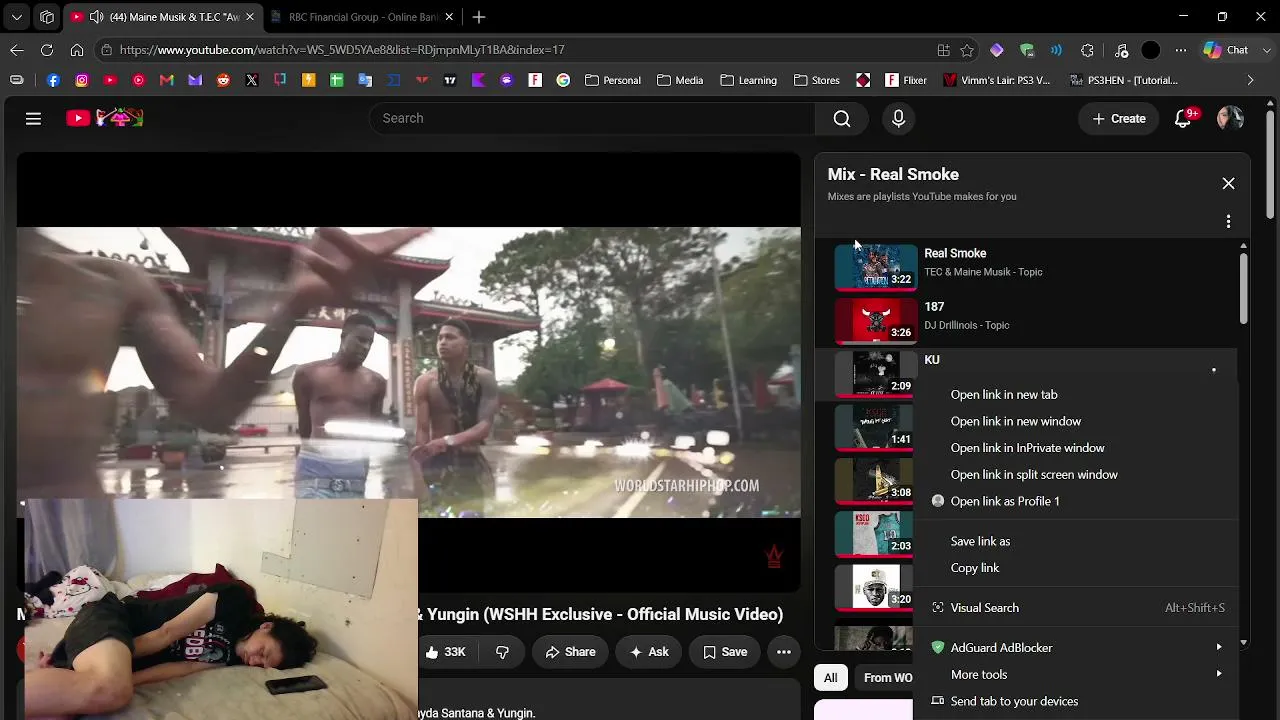Open the browser workspaces icon

[x=47, y=17]
